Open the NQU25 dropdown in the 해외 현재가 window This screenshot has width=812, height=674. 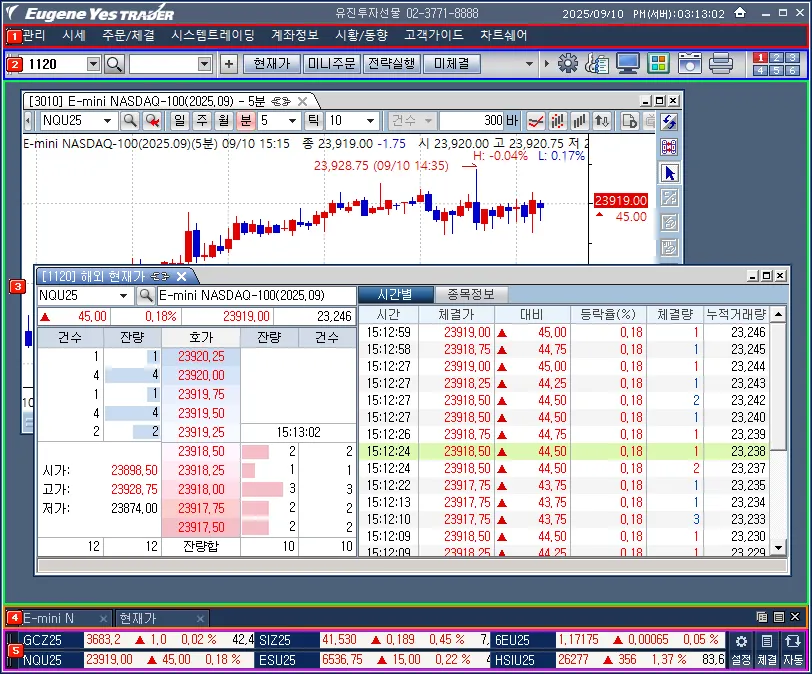pos(123,296)
